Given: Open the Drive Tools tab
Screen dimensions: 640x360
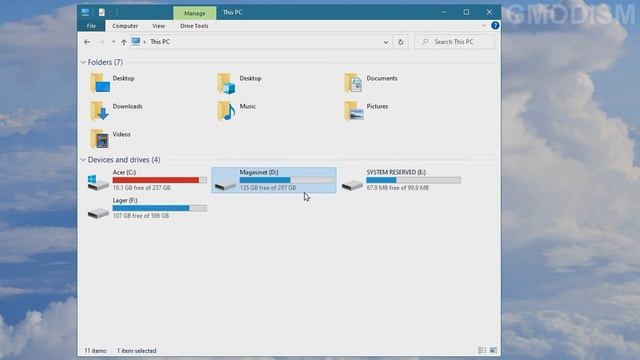Looking at the screenshot, I should pyautogui.click(x=194, y=26).
